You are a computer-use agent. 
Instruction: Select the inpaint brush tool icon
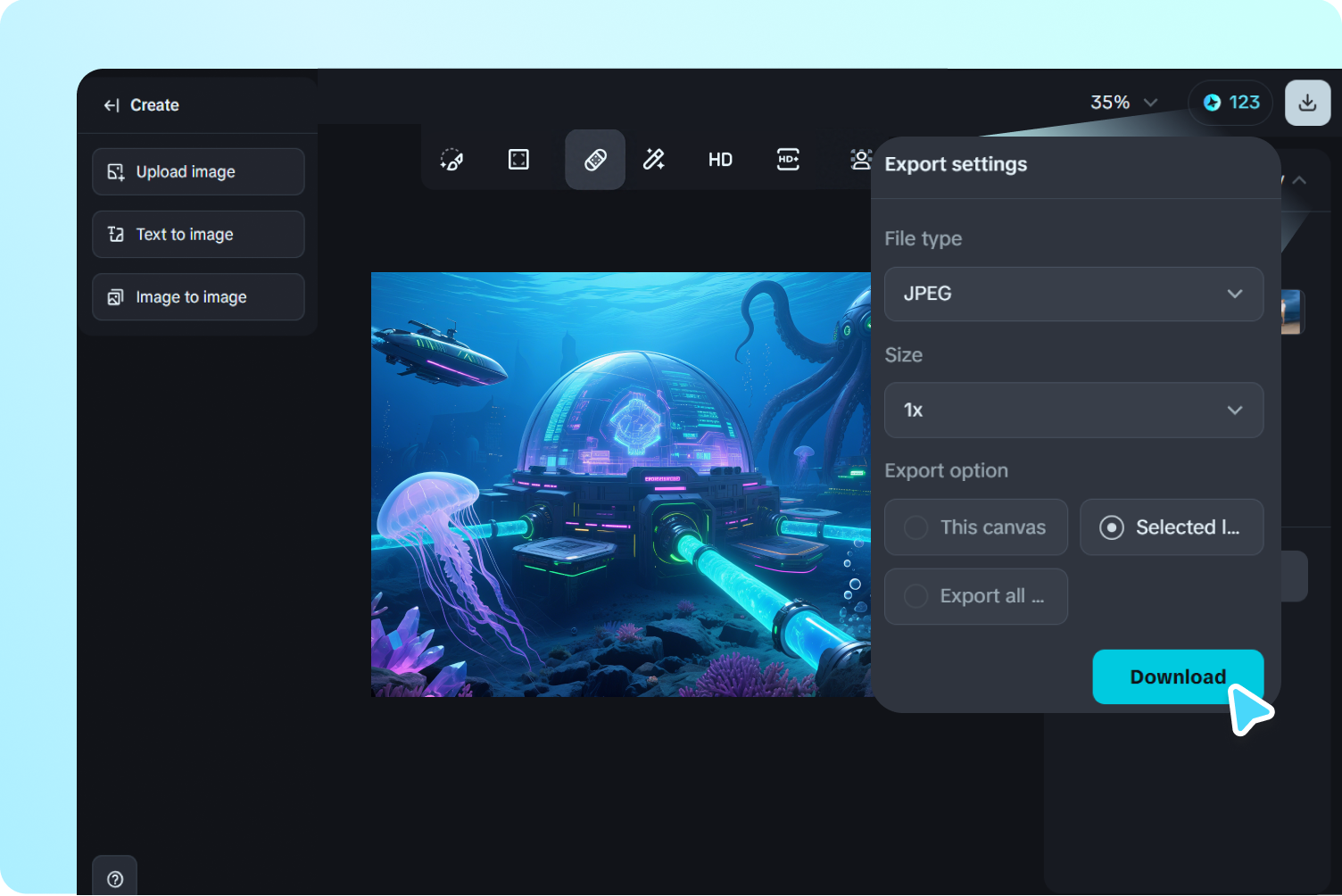tap(451, 160)
